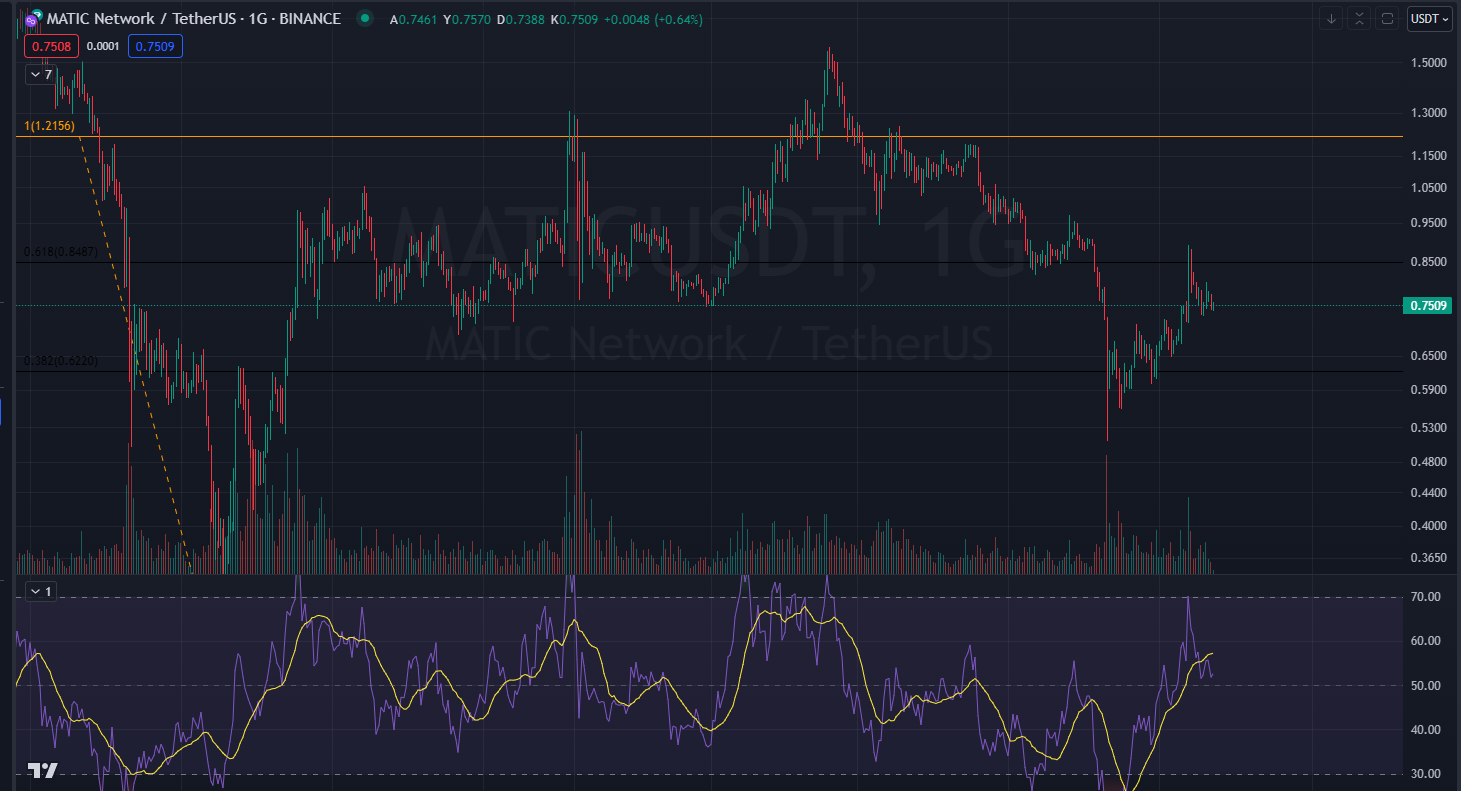Click the collapse pane icon beside USDT
Image resolution: width=1461 pixels, height=791 pixels.
tap(1359, 19)
